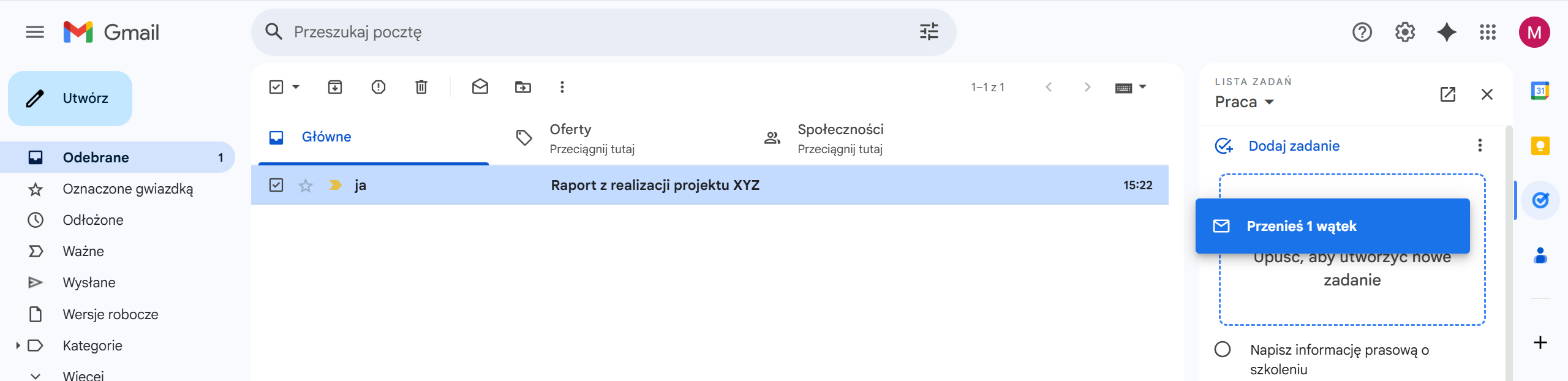The width and height of the screenshot is (1568, 381).
Task: Report selected email as spam
Action: 379,87
